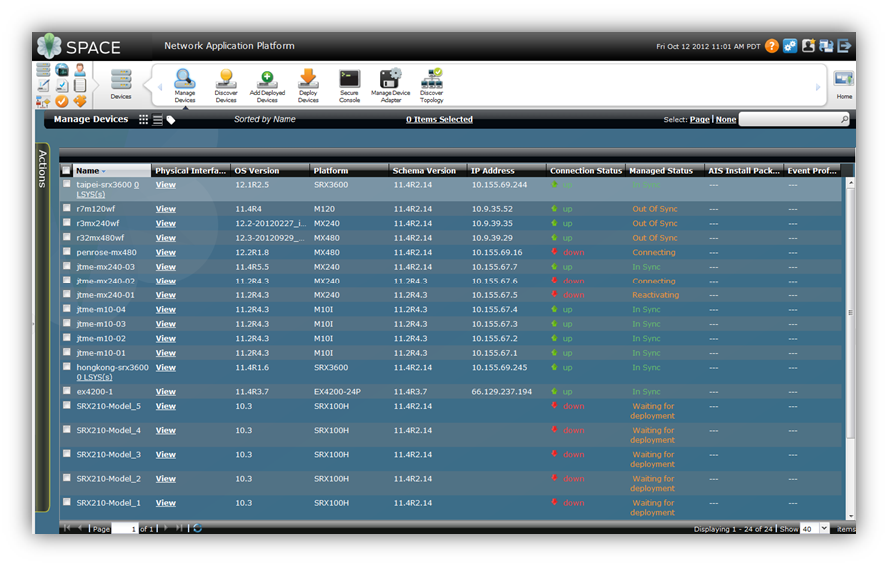Switch to tabular list view
The height and width of the screenshot is (567, 889).
[x=158, y=120]
